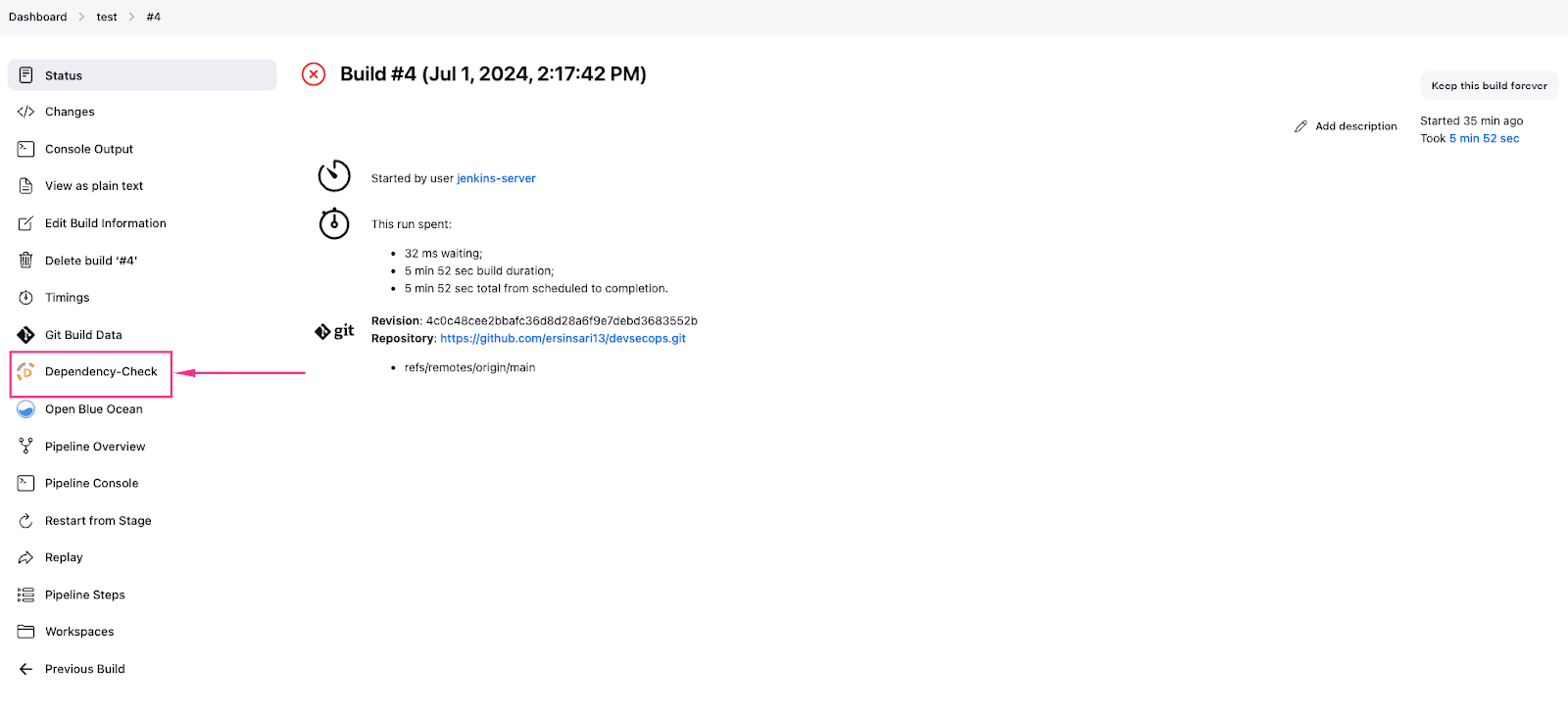Open View as plain text
The width and height of the screenshot is (1568, 714).
coord(94,186)
